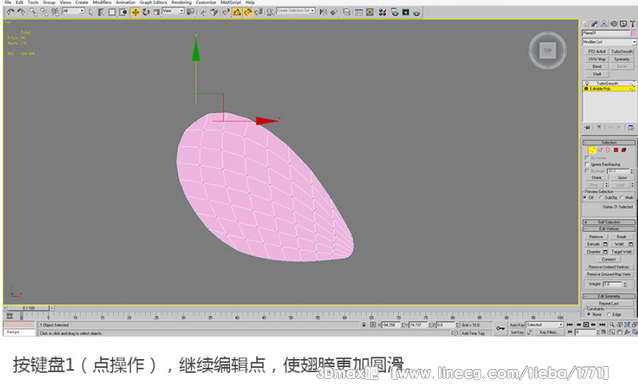Viewport: 638px width, 390px height.
Task: Activate the Select and Rotate tool
Action: [146, 12]
